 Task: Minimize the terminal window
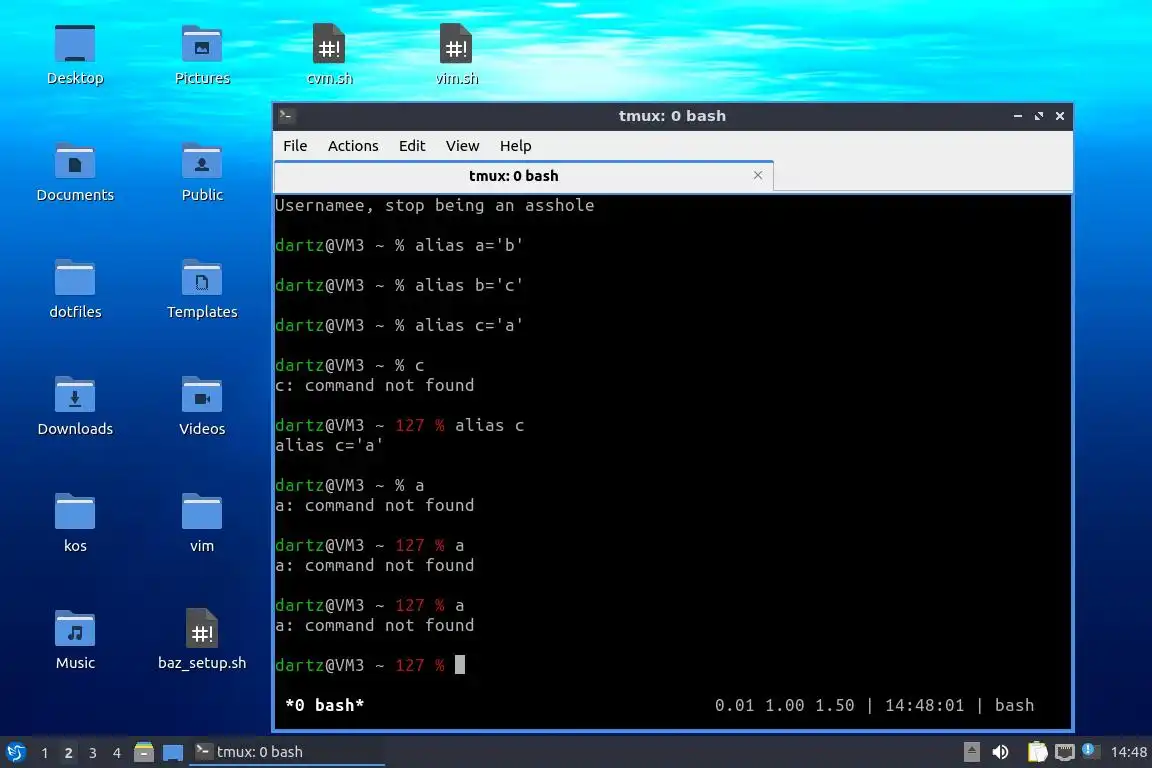click(x=1018, y=116)
